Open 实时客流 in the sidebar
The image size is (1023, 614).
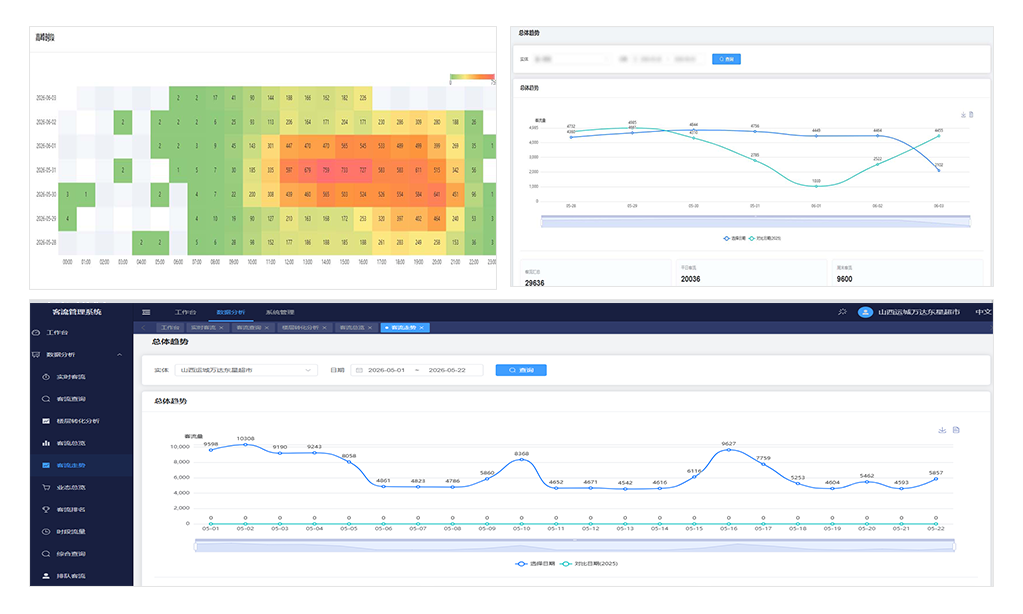coord(71,377)
